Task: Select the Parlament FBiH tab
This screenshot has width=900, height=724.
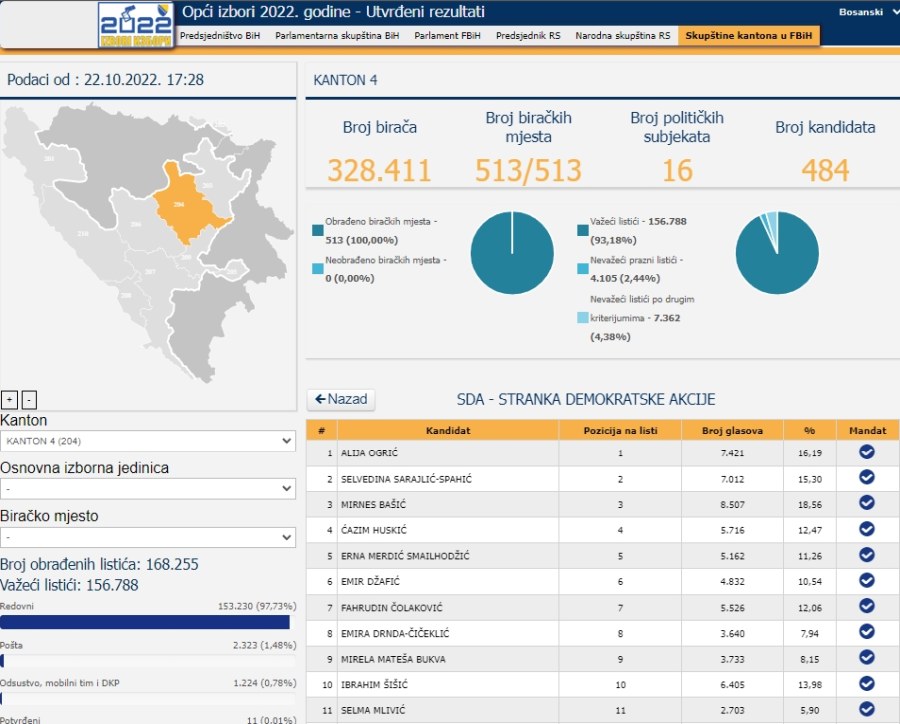Action: point(447,35)
